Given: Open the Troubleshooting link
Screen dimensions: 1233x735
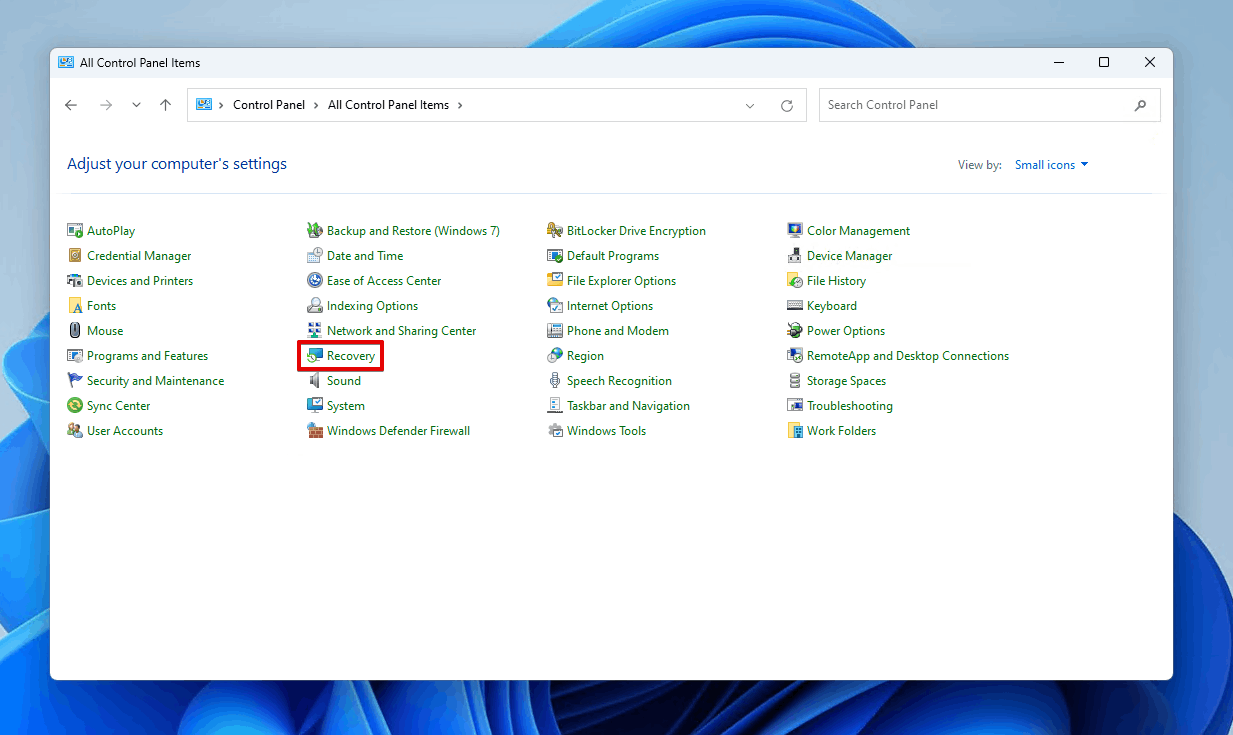Looking at the screenshot, I should [x=850, y=406].
